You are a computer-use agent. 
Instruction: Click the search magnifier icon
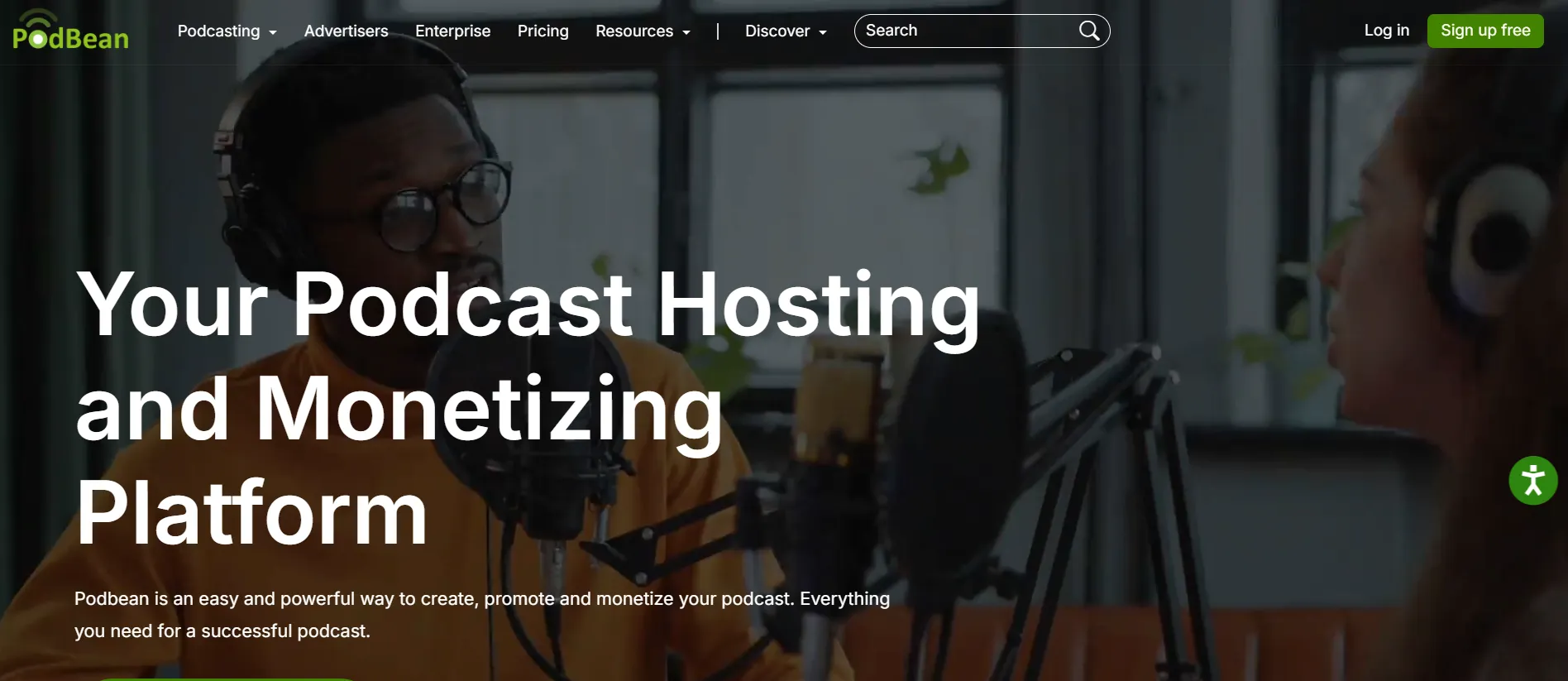(1089, 31)
